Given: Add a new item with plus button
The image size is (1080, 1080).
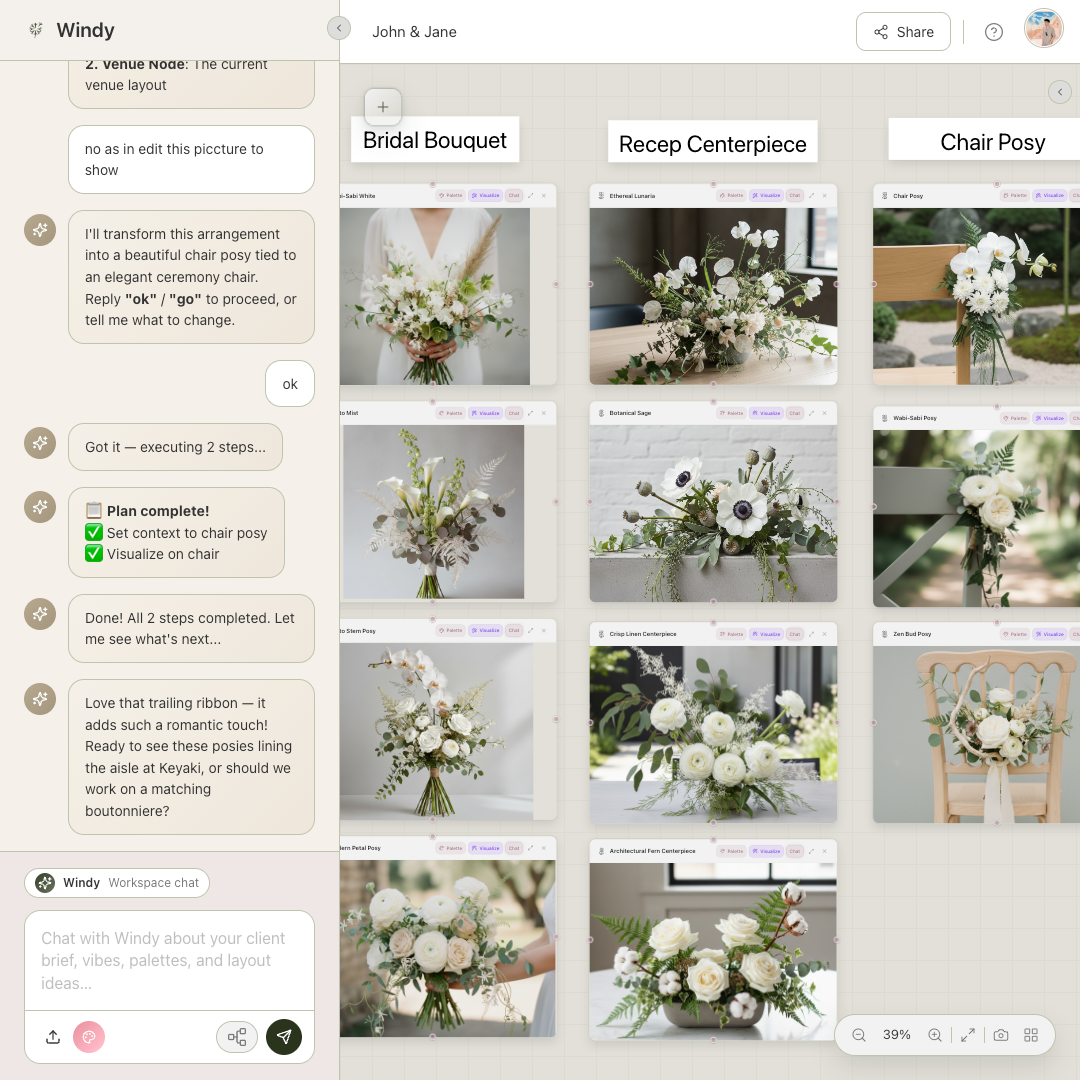Looking at the screenshot, I should pyautogui.click(x=383, y=107).
